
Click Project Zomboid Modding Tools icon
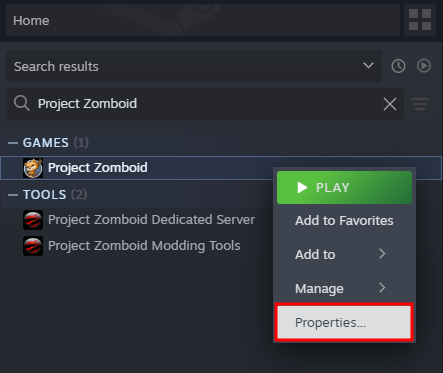[x=33, y=246]
